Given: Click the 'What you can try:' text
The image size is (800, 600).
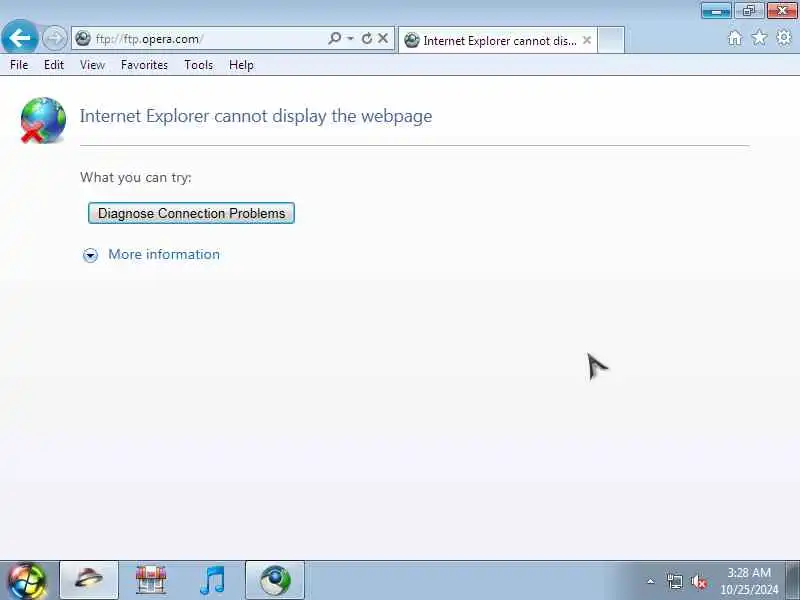Looking at the screenshot, I should tap(136, 178).
